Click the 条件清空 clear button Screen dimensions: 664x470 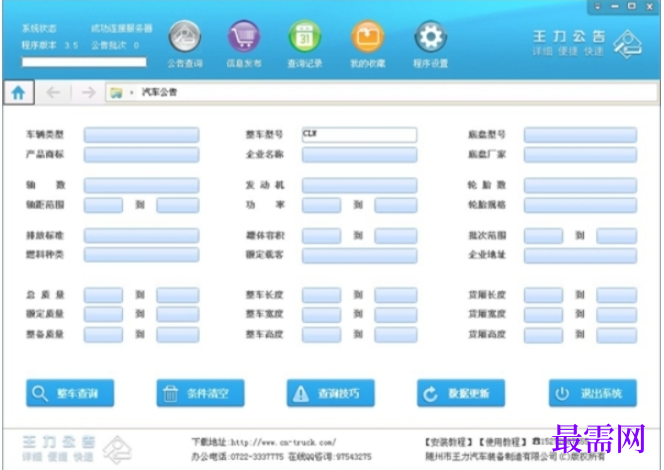point(200,393)
